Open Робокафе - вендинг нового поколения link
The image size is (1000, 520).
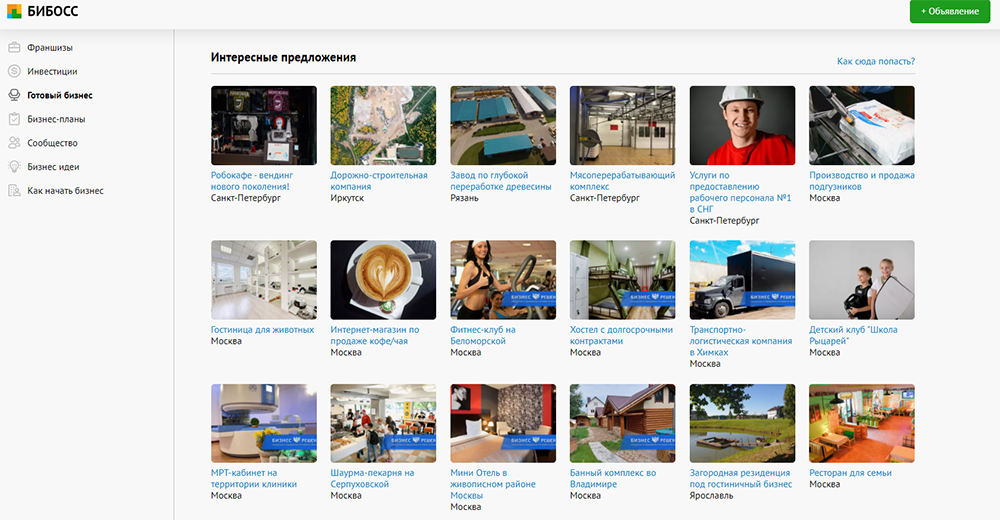point(252,181)
